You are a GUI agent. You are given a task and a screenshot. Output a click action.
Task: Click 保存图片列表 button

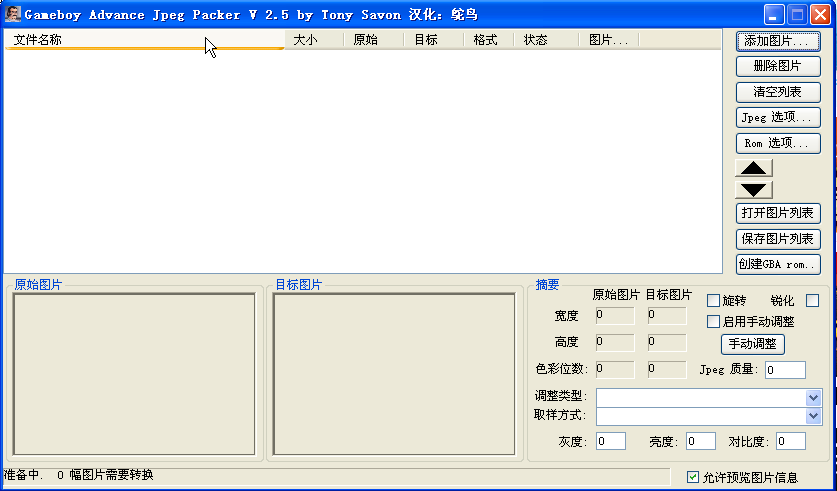click(778, 239)
